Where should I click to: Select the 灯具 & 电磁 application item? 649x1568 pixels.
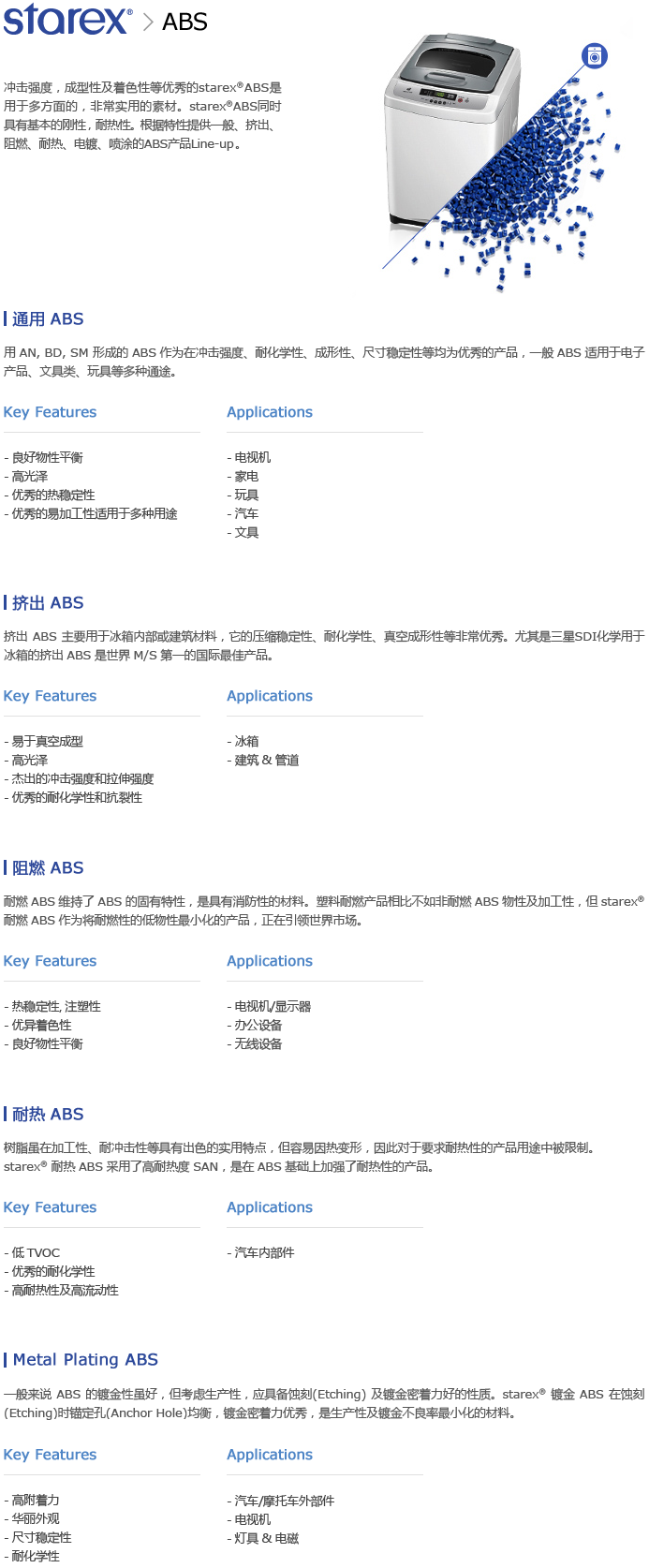[x=266, y=1538]
